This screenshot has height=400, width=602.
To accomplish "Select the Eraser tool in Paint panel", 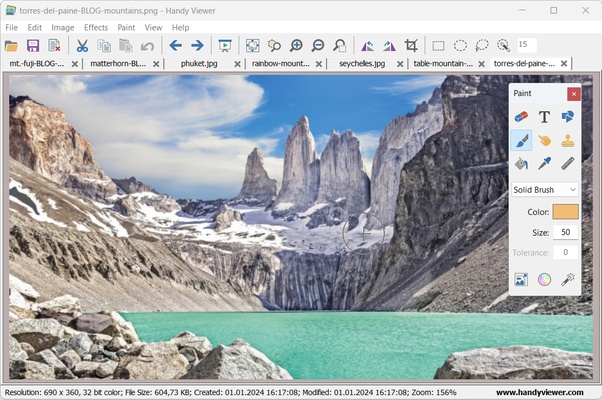I will point(521,117).
